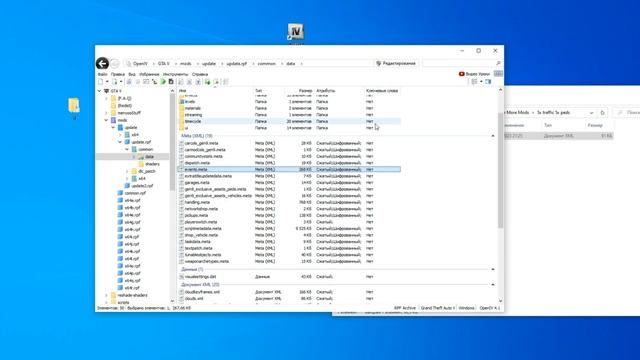Collapse the Данные group

coord(493,269)
